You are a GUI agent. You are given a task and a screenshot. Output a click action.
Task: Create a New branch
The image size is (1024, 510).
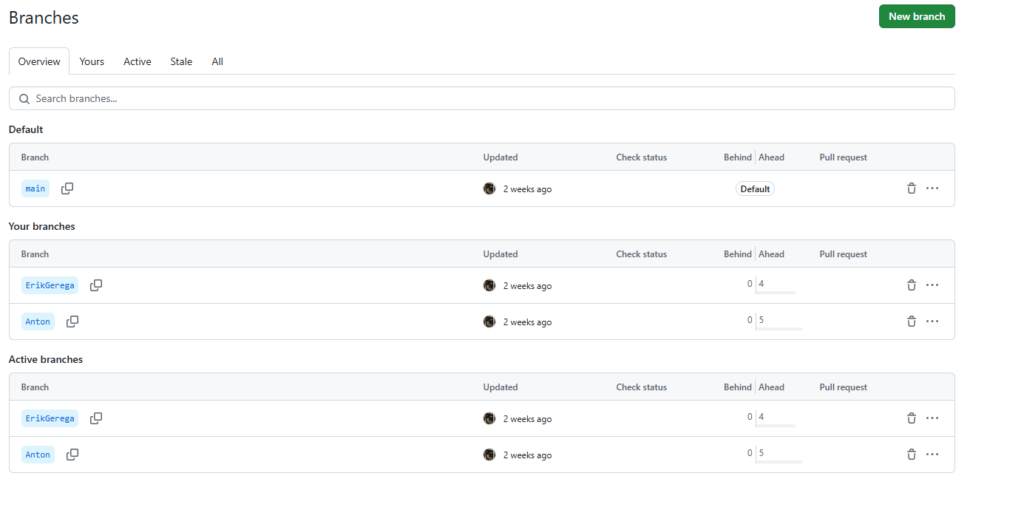point(917,16)
